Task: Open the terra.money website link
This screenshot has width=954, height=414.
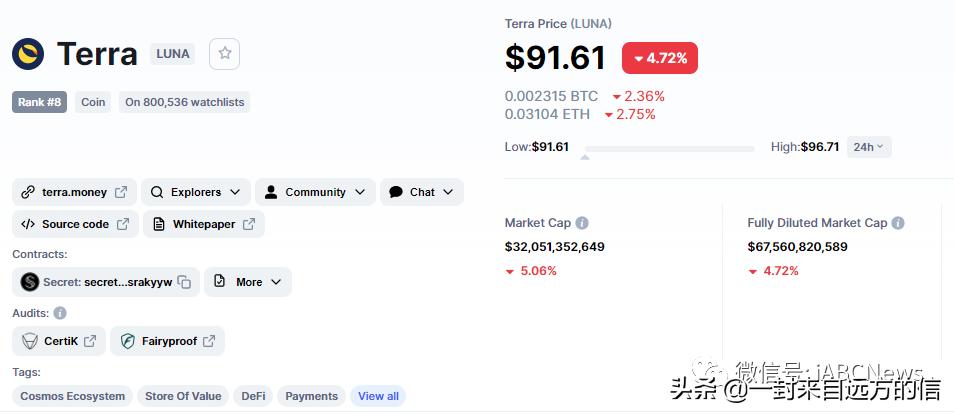Action: (x=73, y=192)
